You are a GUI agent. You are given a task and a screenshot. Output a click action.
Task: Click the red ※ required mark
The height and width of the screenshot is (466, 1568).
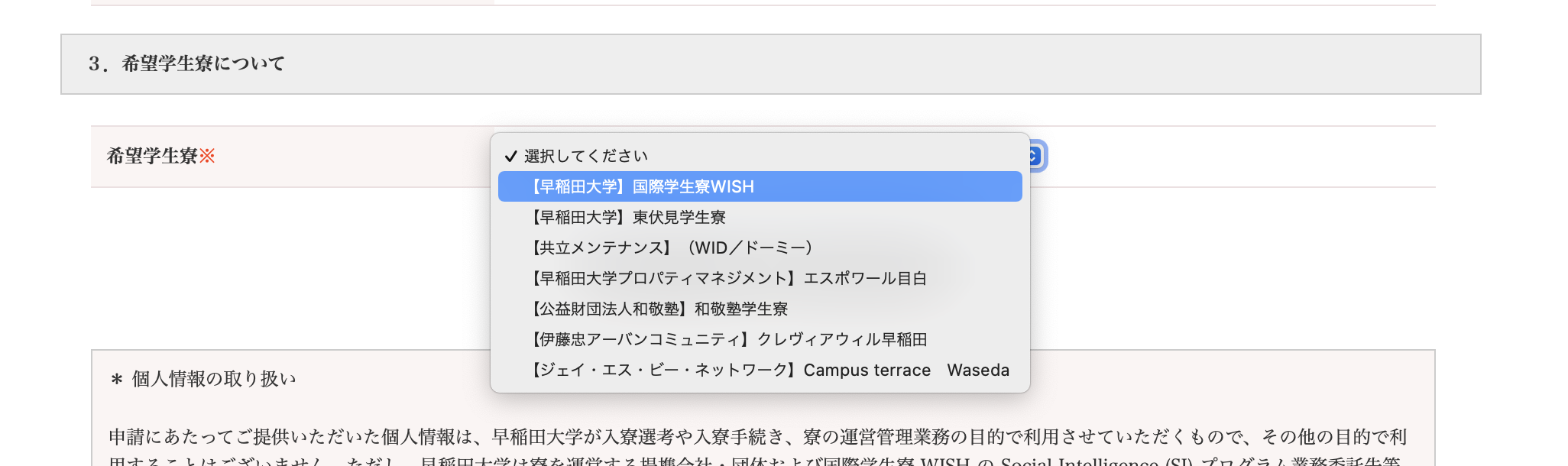(207, 156)
